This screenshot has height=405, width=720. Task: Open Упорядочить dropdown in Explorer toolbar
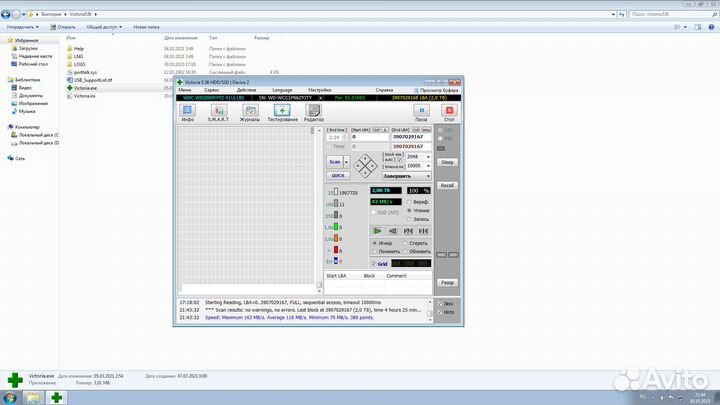click(x=22, y=27)
